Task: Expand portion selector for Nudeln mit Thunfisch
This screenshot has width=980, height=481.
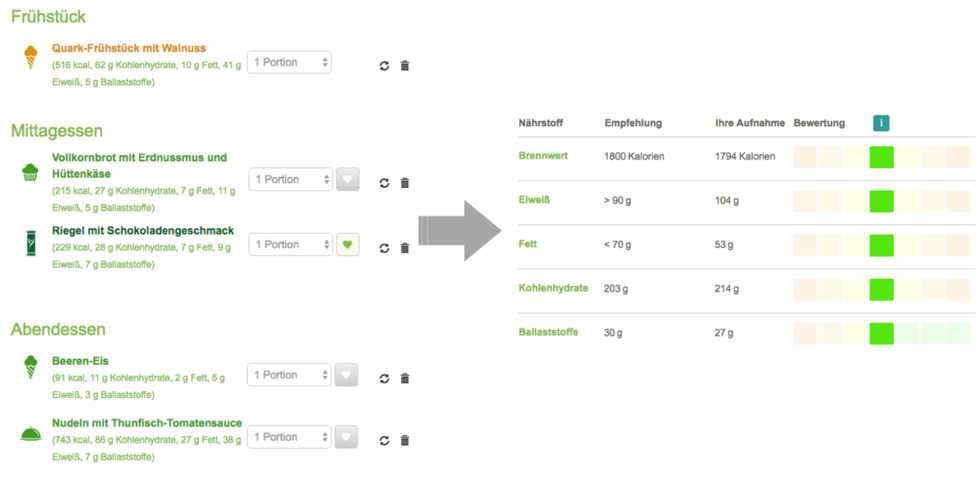Action: (x=289, y=437)
